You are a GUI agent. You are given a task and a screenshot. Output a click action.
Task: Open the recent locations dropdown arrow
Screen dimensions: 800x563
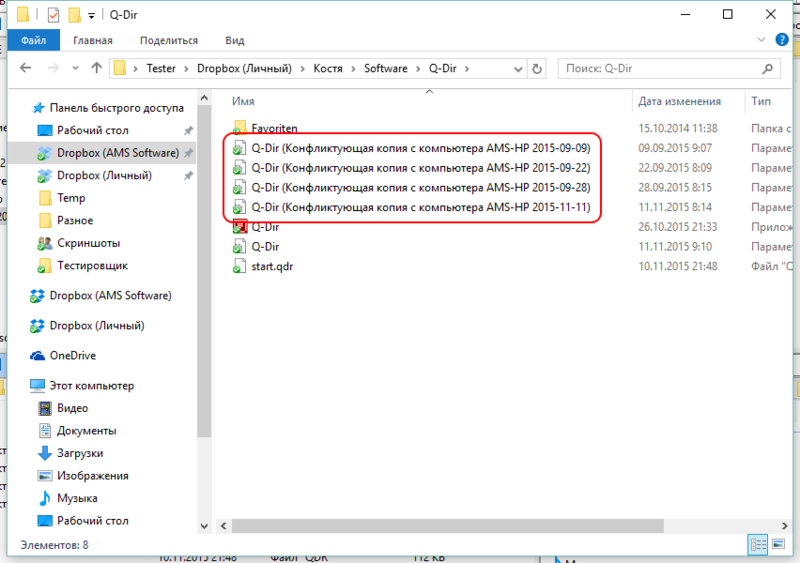click(x=76, y=68)
